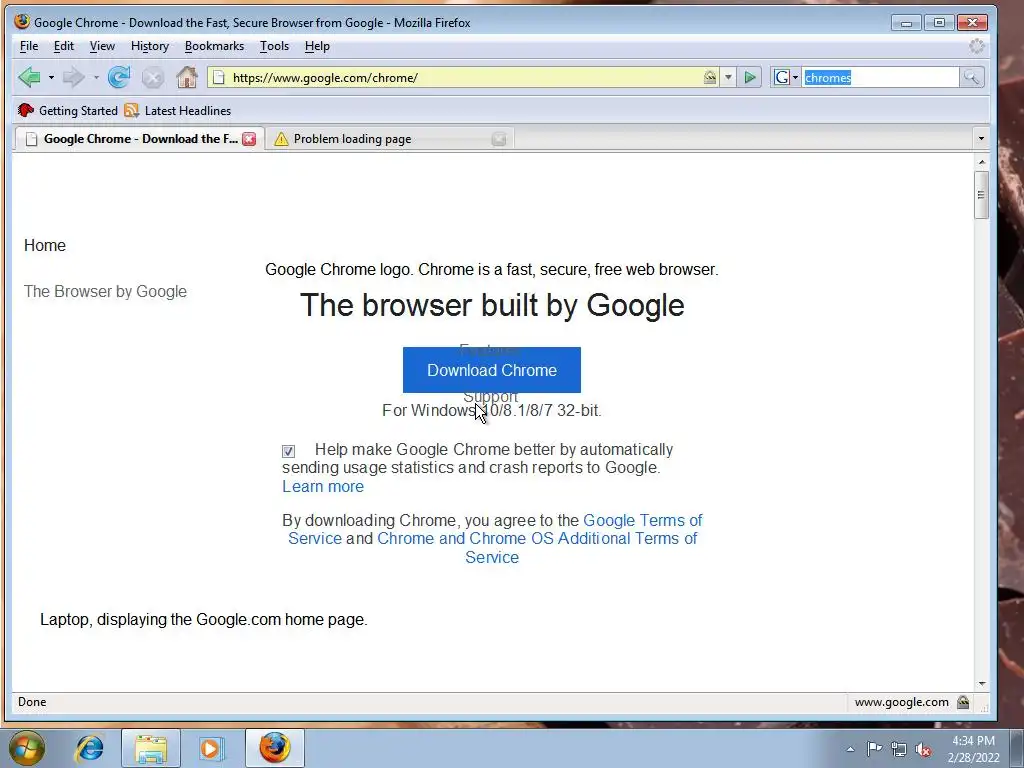Open the Tools menu
The height and width of the screenshot is (768, 1024).
coord(274,46)
